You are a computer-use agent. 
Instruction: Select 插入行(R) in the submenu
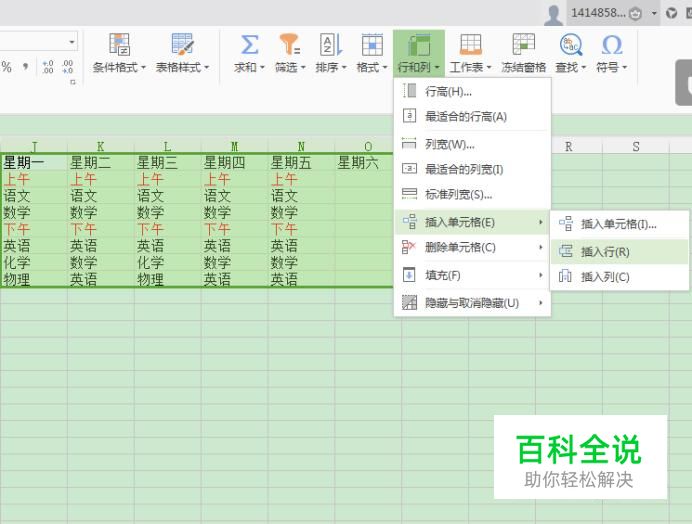coord(620,252)
